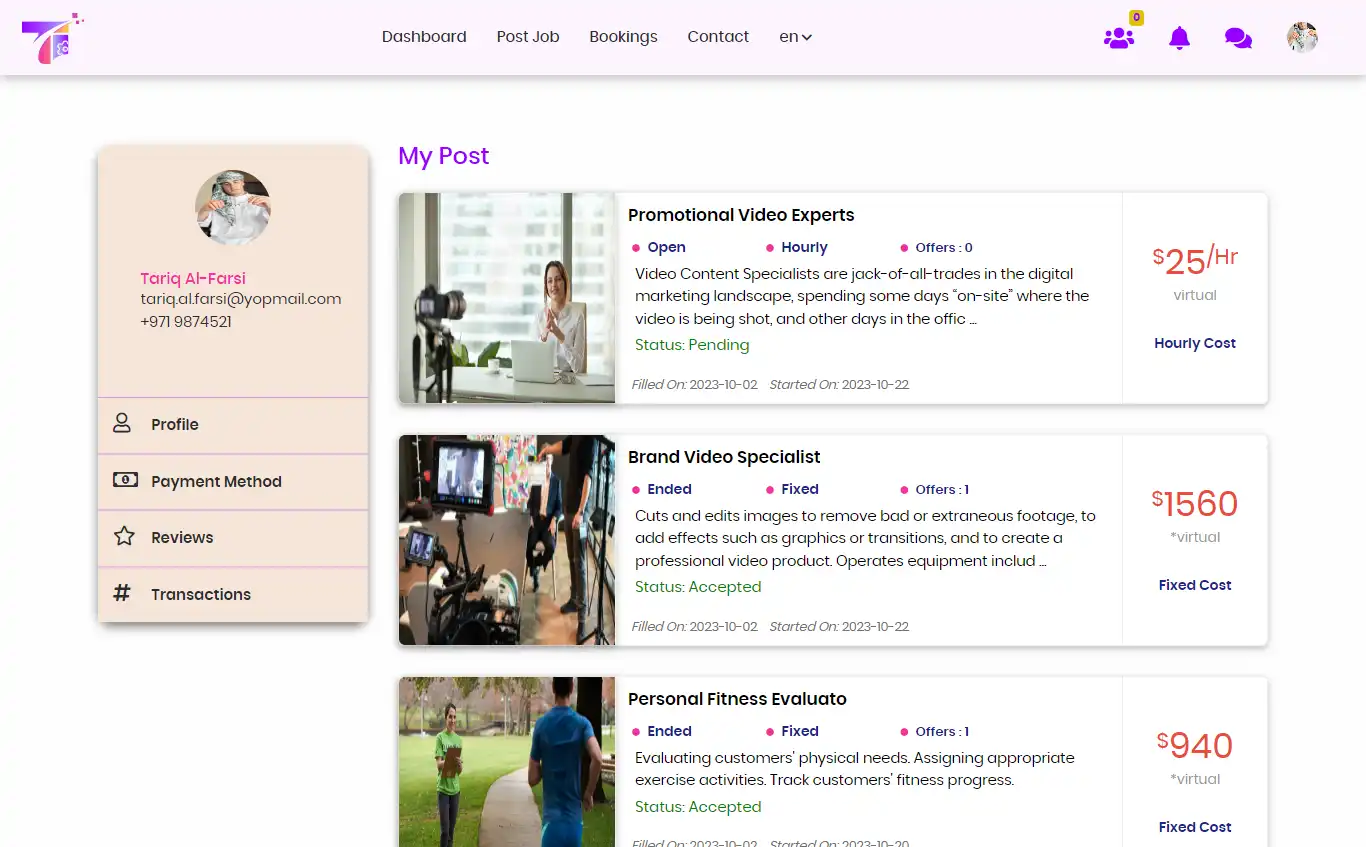Screen dimensions: 1366x847
Task: Open the connections icon with zero badge
Action: tap(1119, 38)
